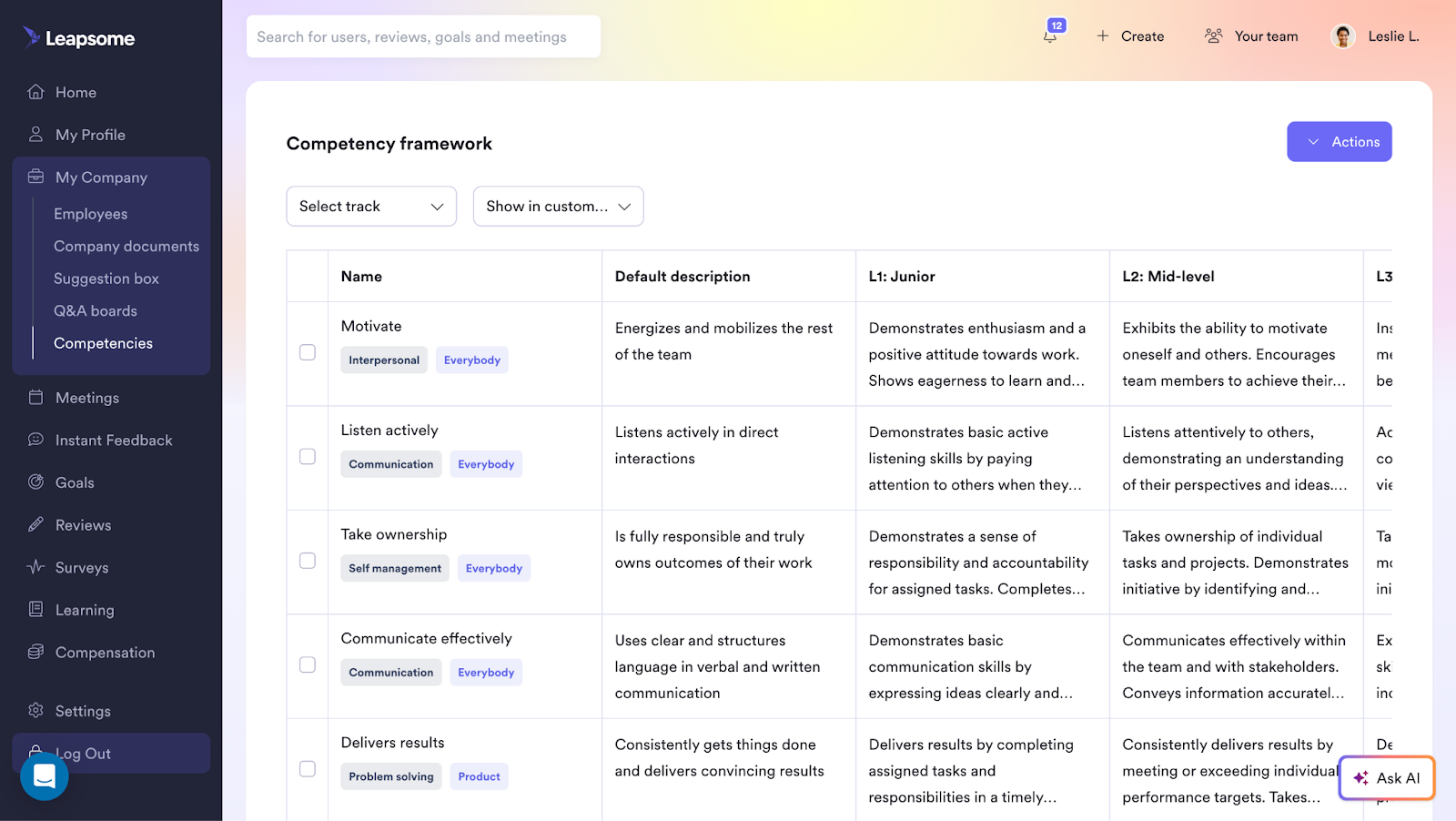
Task: Check the Motivate competency checkbox
Action: tap(307, 352)
